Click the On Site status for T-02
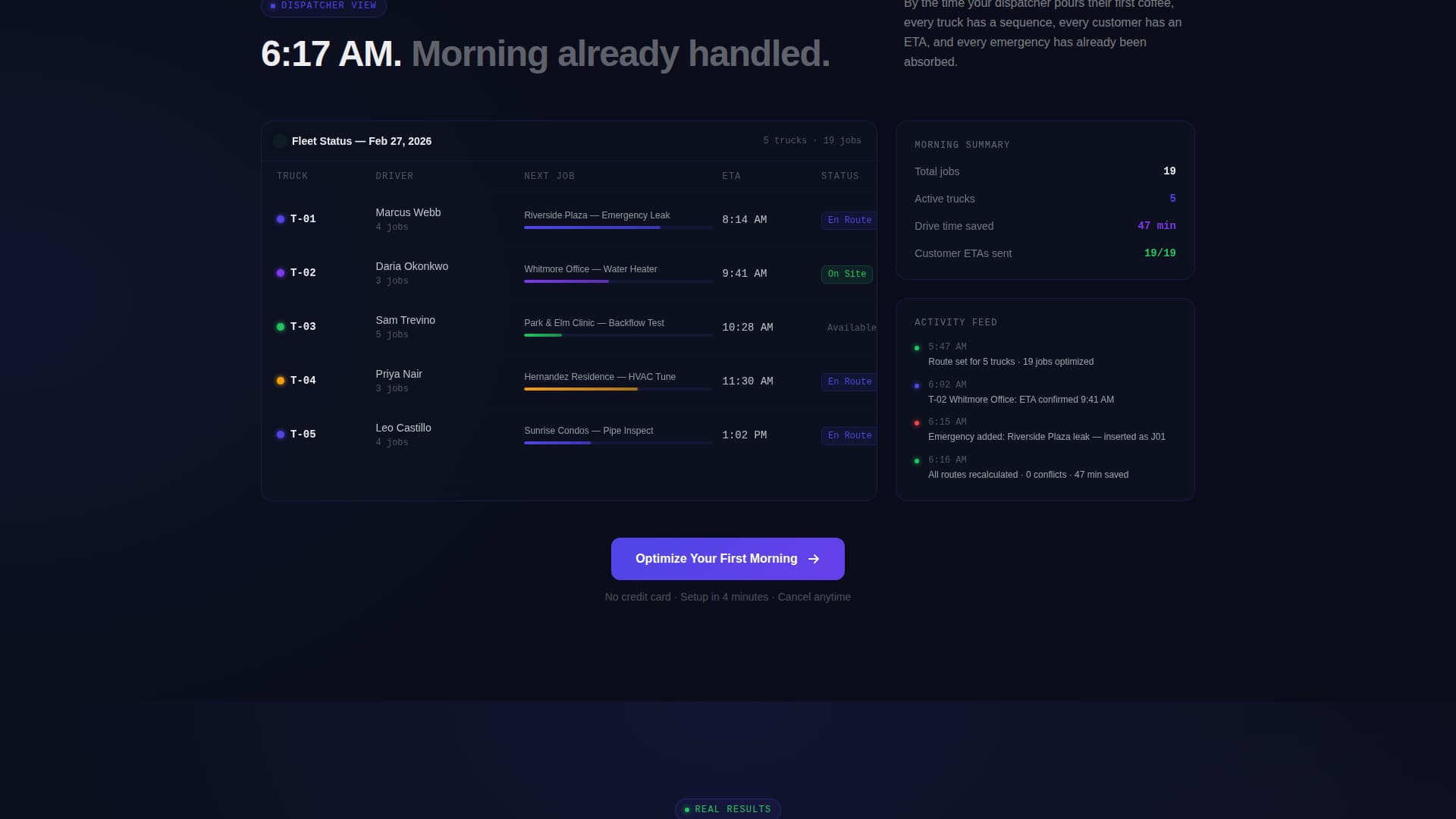 [847, 274]
